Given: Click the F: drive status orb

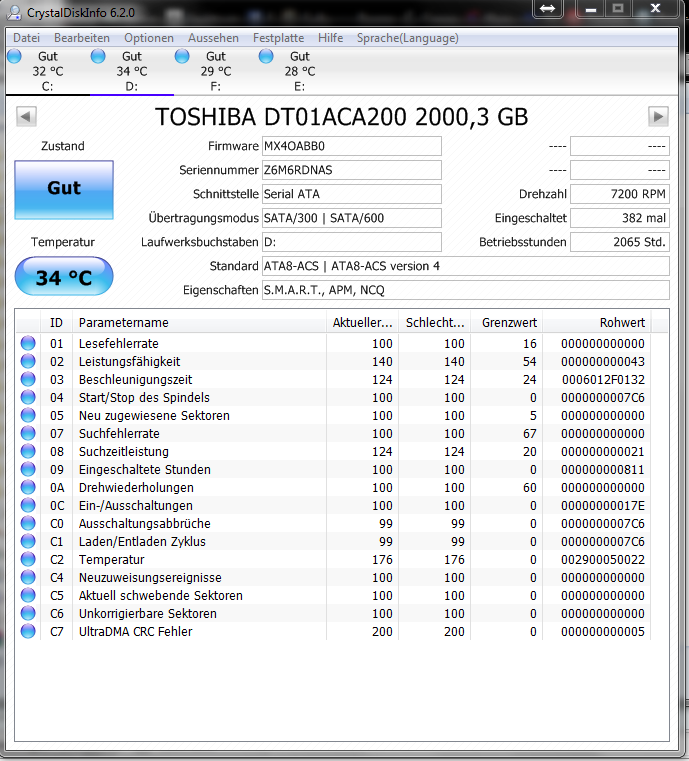Looking at the screenshot, I should (182, 56).
